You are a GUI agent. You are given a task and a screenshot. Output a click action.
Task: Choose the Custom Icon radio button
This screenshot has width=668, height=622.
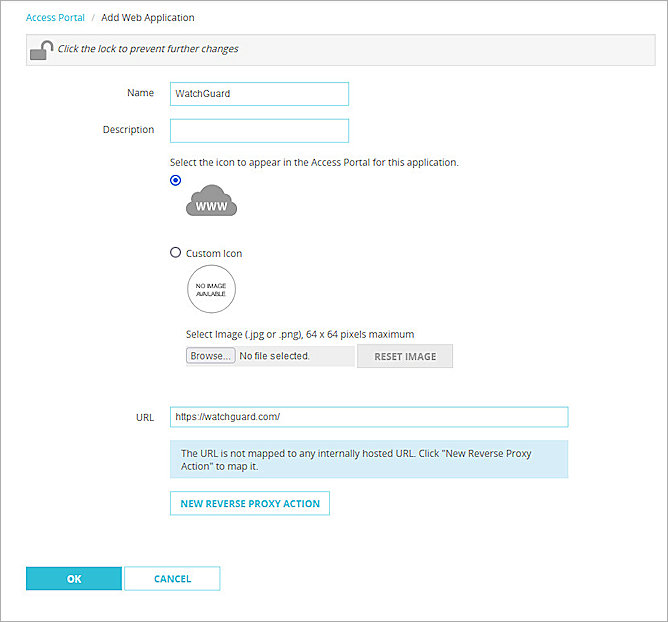click(x=176, y=253)
